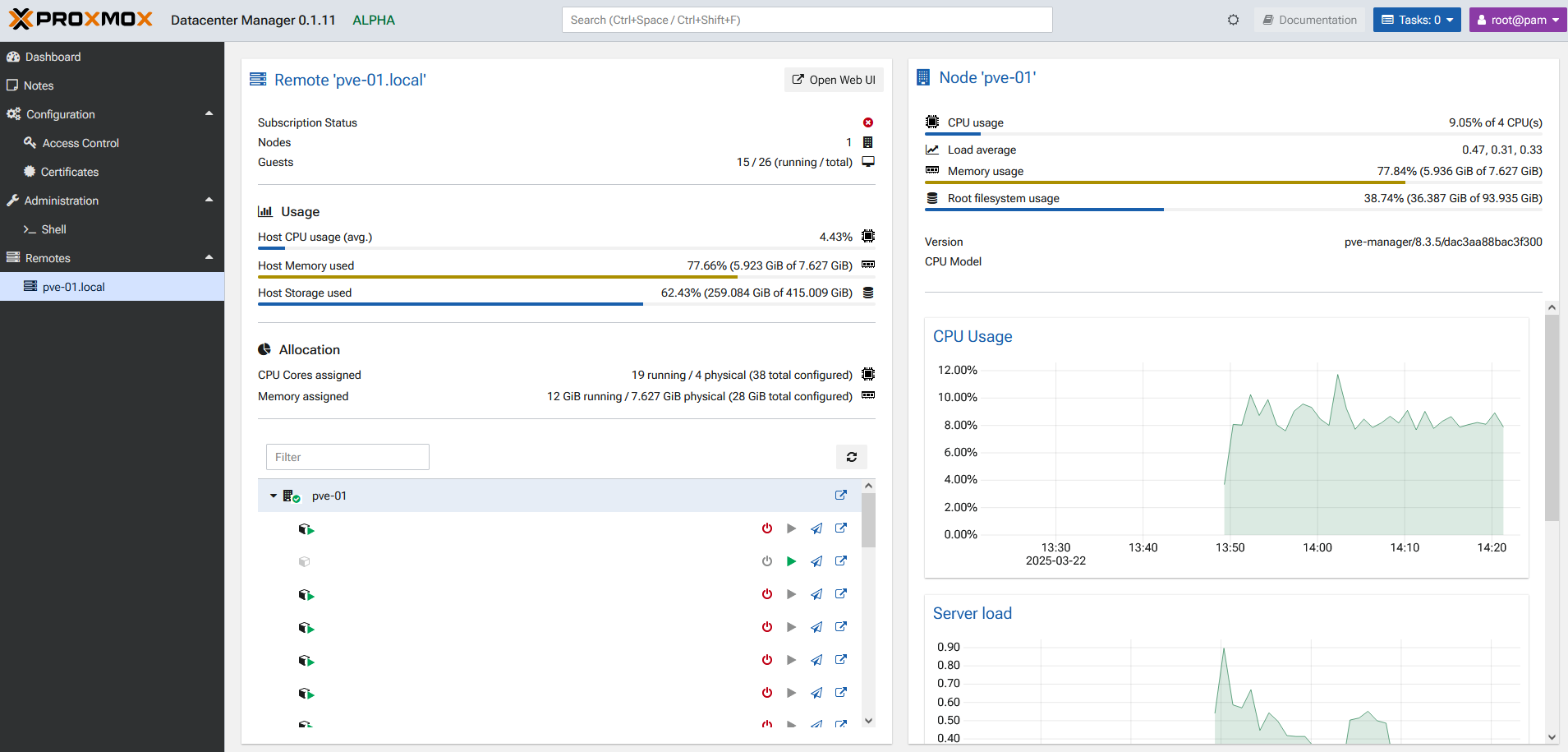Click the subscription status error icon

click(x=868, y=122)
